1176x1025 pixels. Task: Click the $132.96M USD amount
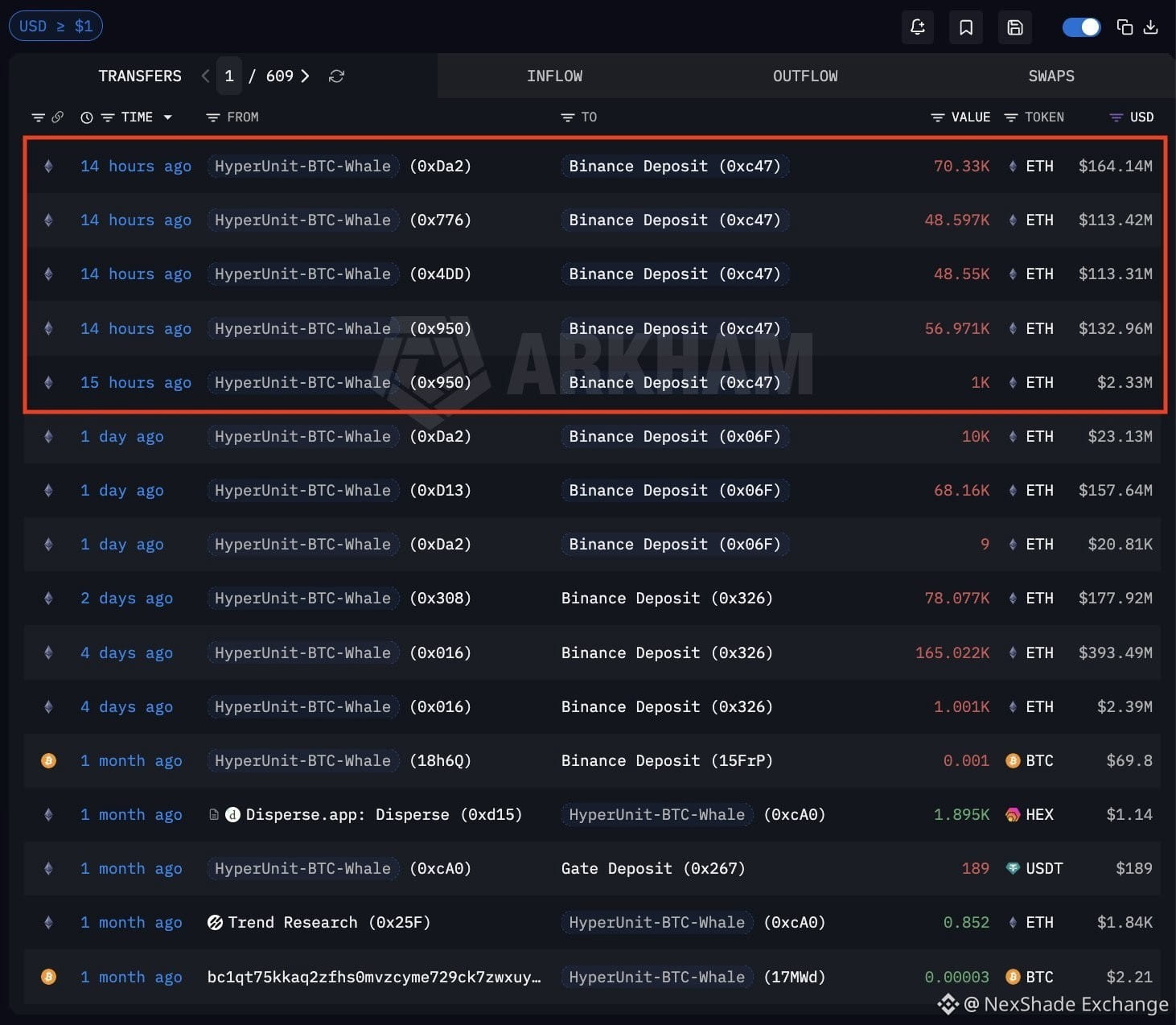point(1115,328)
